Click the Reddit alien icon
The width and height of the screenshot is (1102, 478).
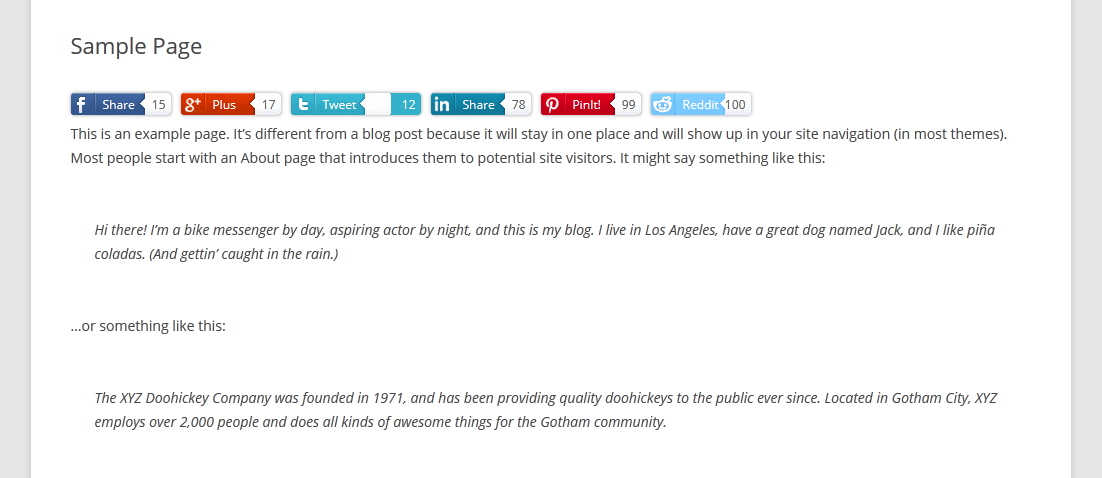(663, 105)
